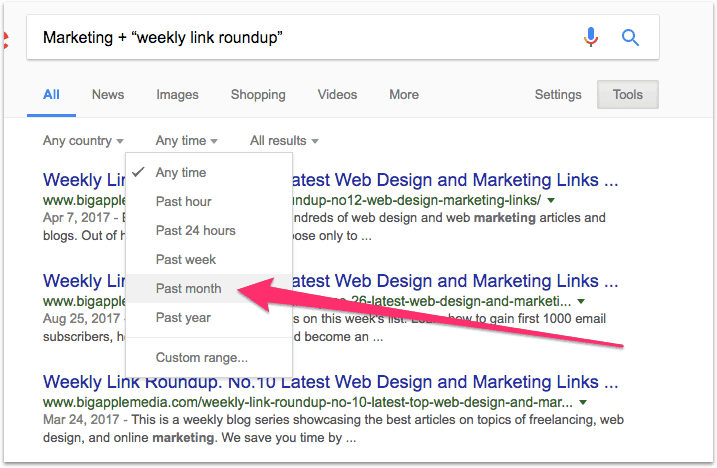Expand the "Any country" dropdown
This screenshot has width=717, height=468.
[83, 141]
